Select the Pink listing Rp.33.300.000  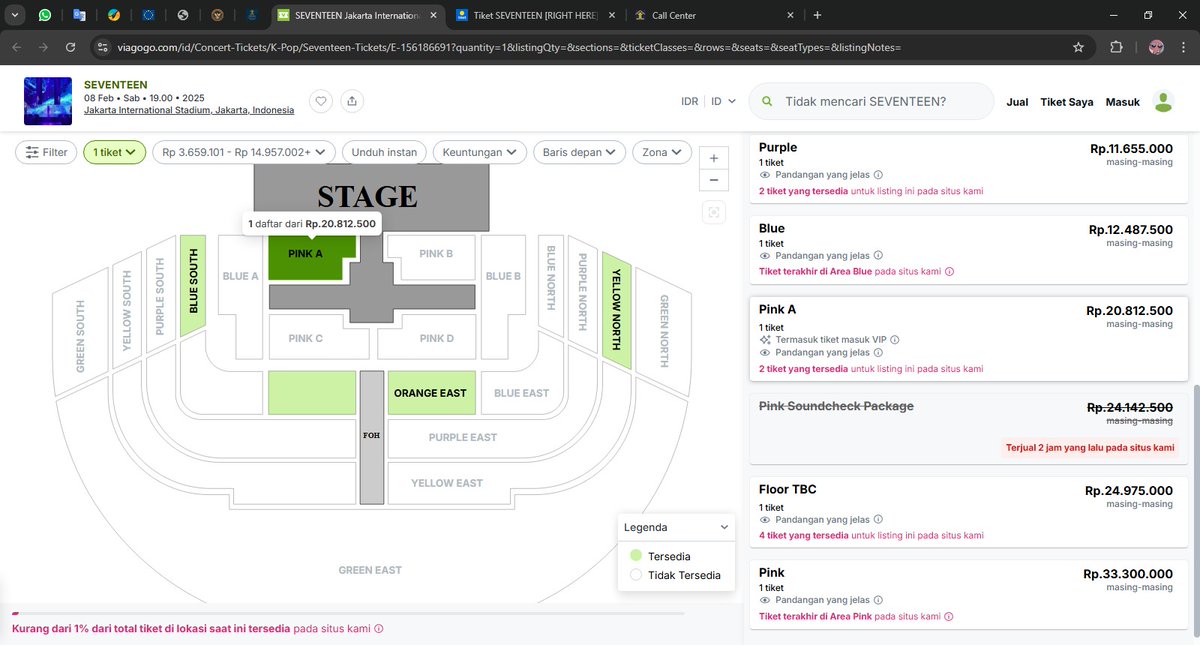(970, 594)
